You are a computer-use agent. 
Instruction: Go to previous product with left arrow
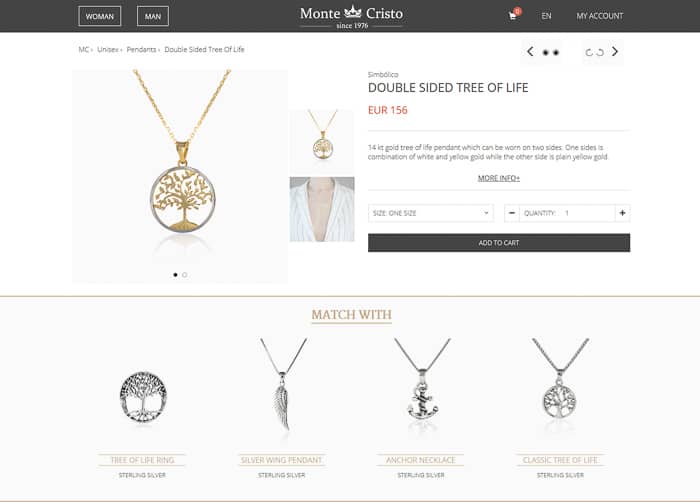tap(530, 52)
